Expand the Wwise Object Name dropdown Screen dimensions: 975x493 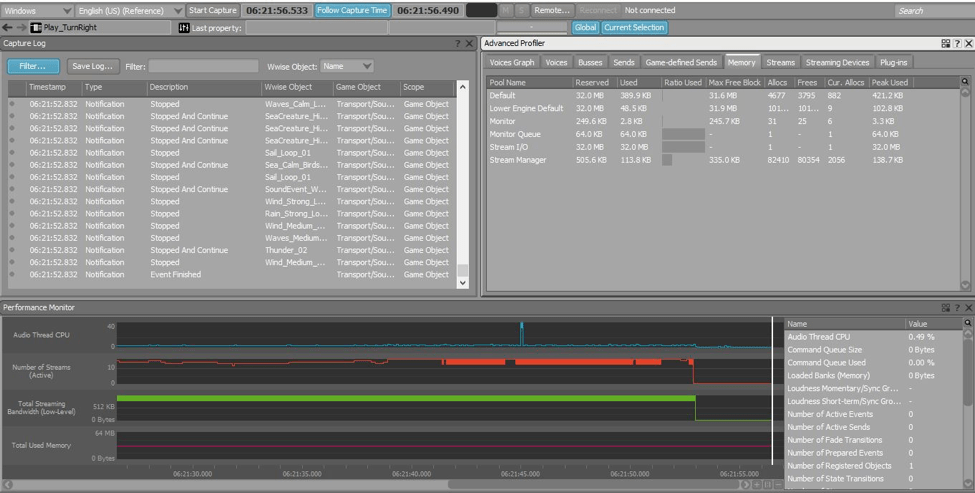(348, 66)
